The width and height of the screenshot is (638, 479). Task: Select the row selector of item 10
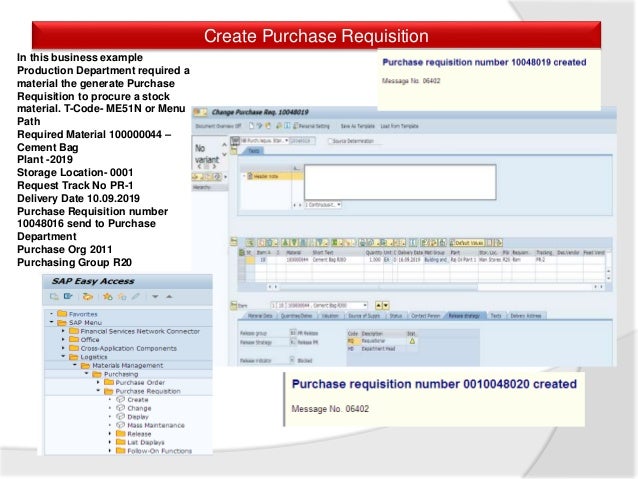pos(241,259)
